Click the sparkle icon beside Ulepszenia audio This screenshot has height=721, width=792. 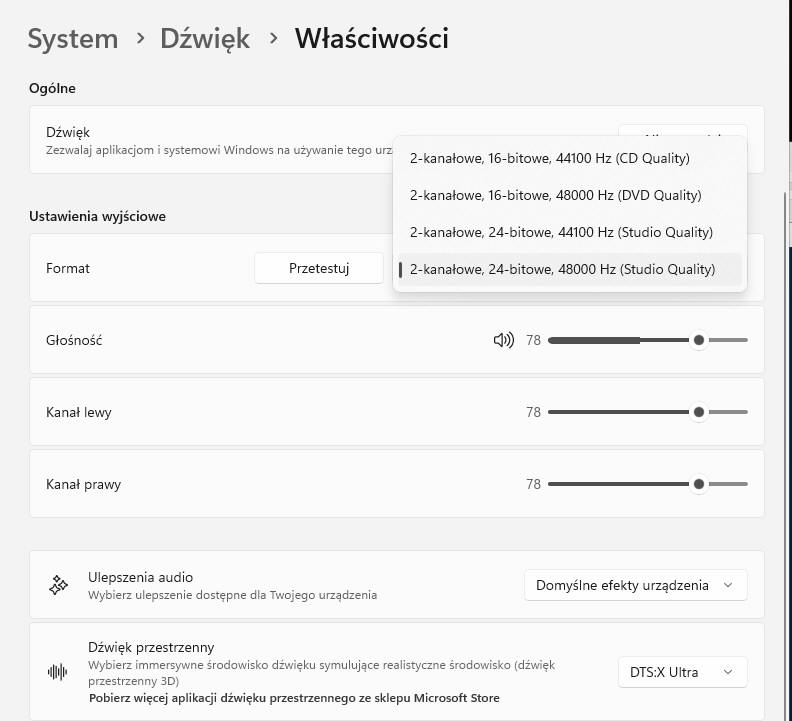(58, 585)
